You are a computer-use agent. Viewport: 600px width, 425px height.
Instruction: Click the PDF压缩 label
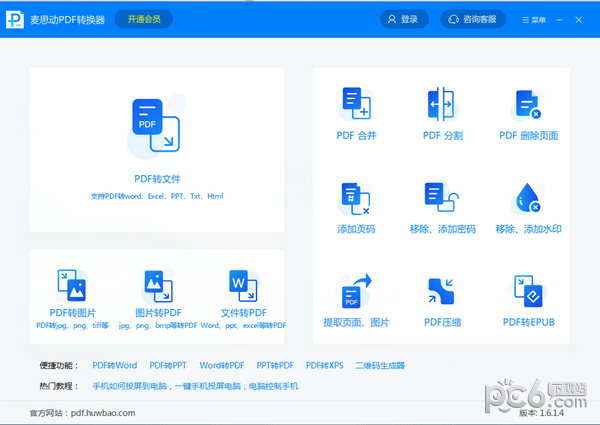[442, 322]
